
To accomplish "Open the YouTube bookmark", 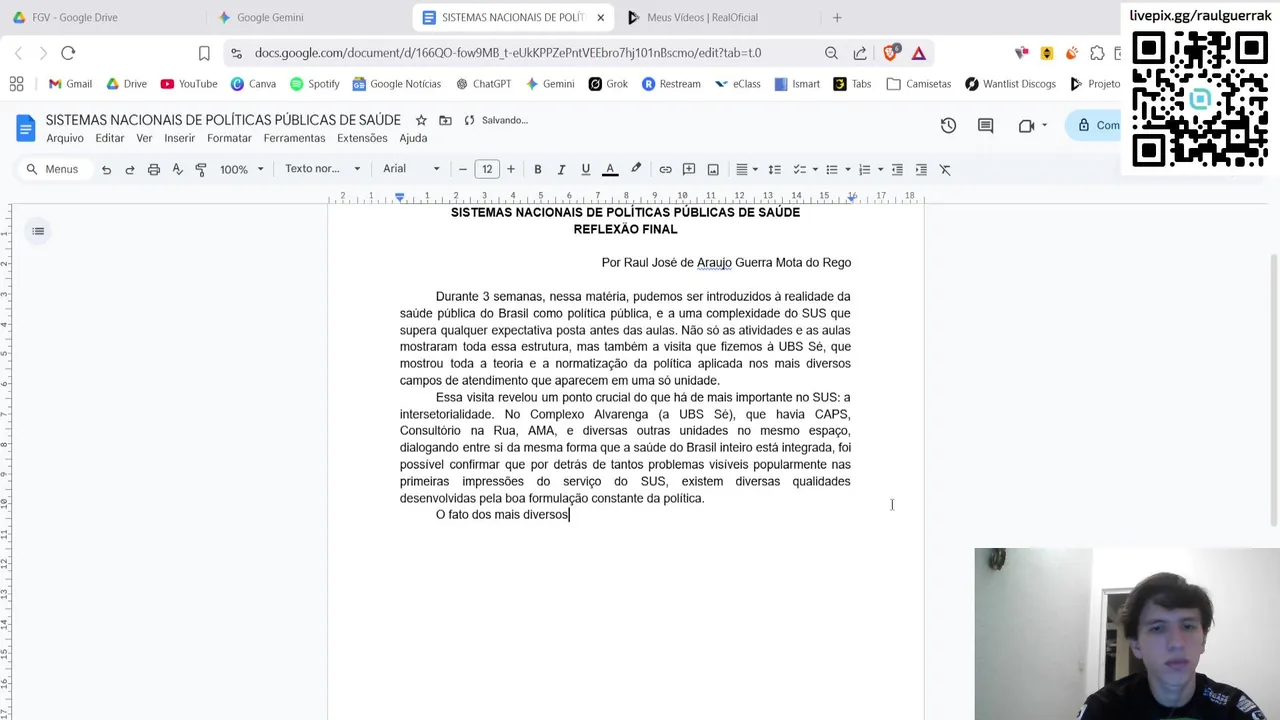I will pos(189,84).
